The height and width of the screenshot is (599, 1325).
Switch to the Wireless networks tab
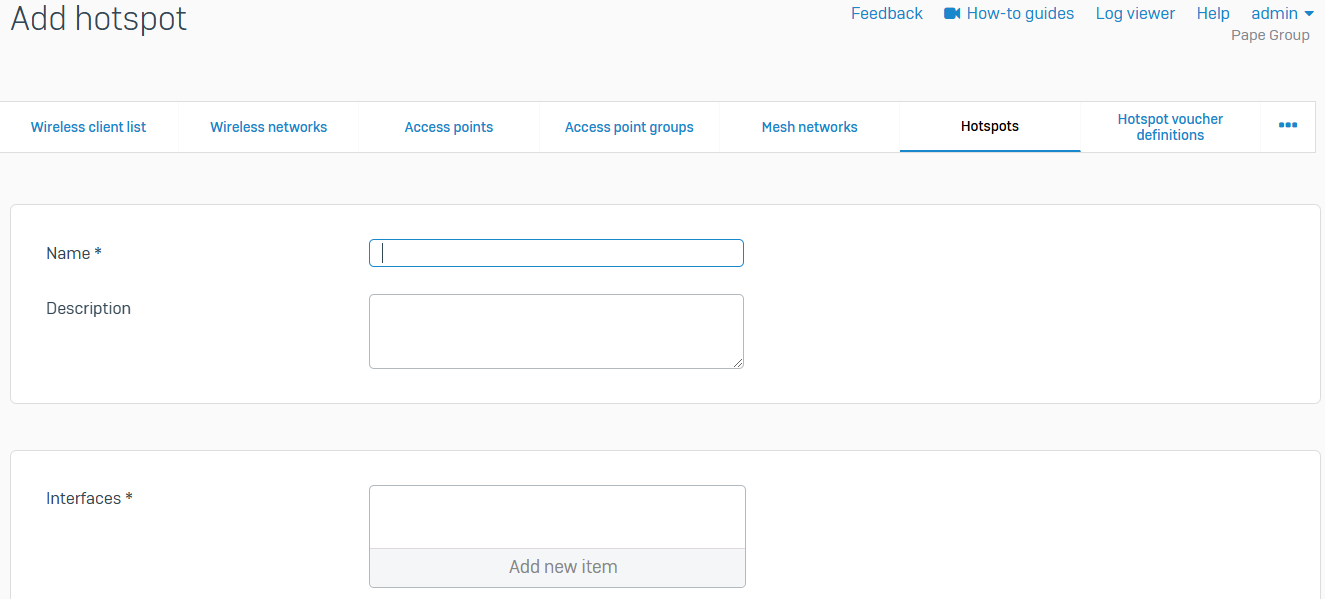269,127
